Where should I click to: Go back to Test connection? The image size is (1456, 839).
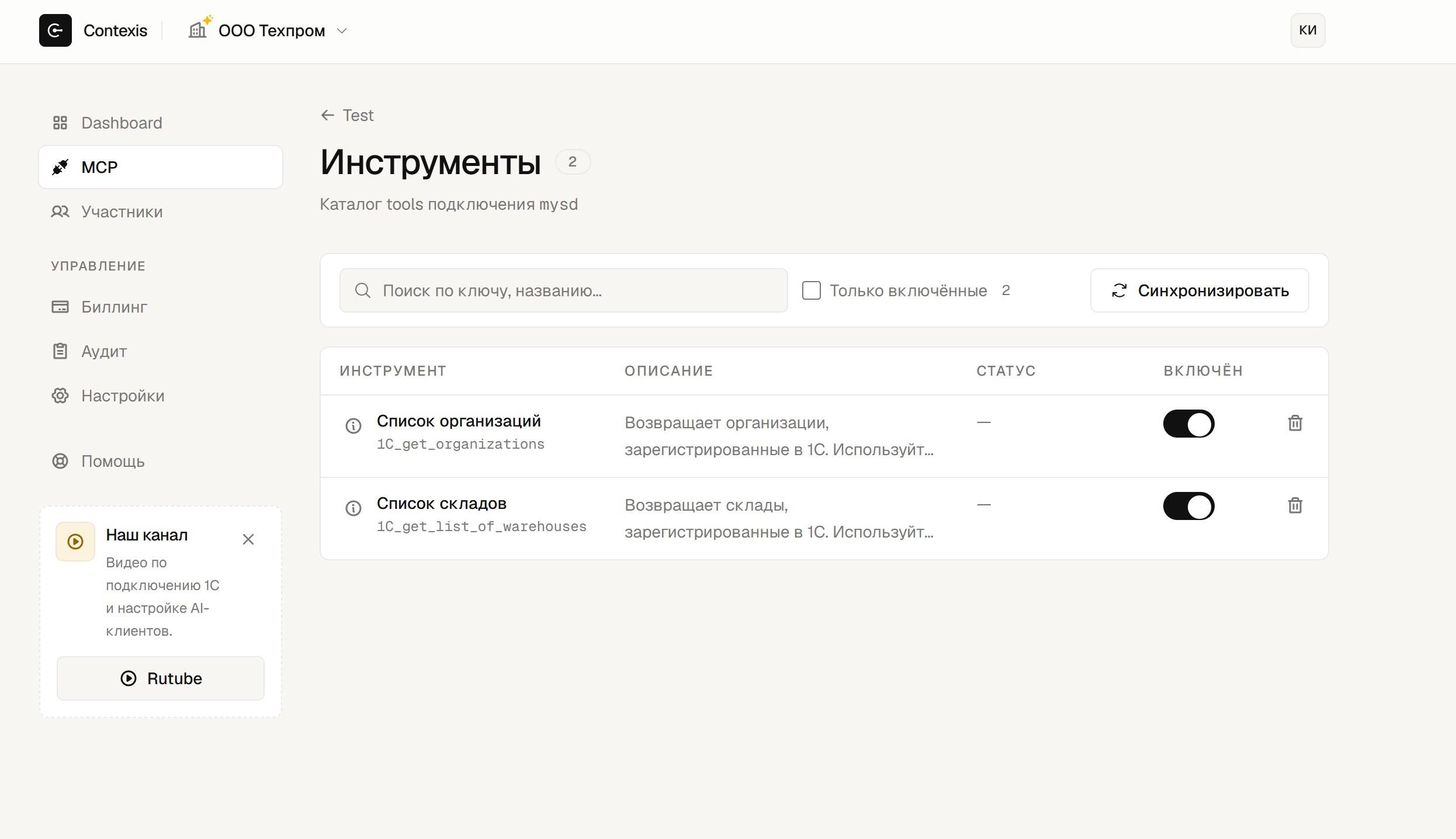(347, 115)
